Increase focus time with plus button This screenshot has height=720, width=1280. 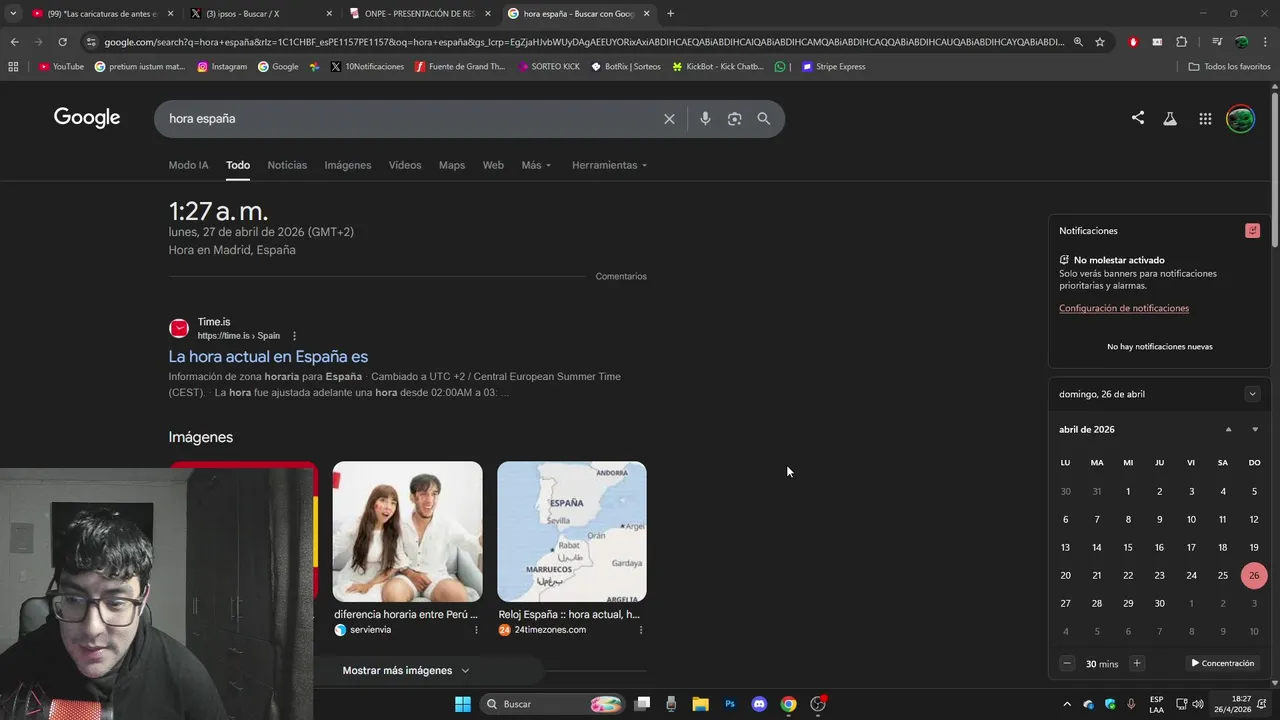click(1136, 663)
